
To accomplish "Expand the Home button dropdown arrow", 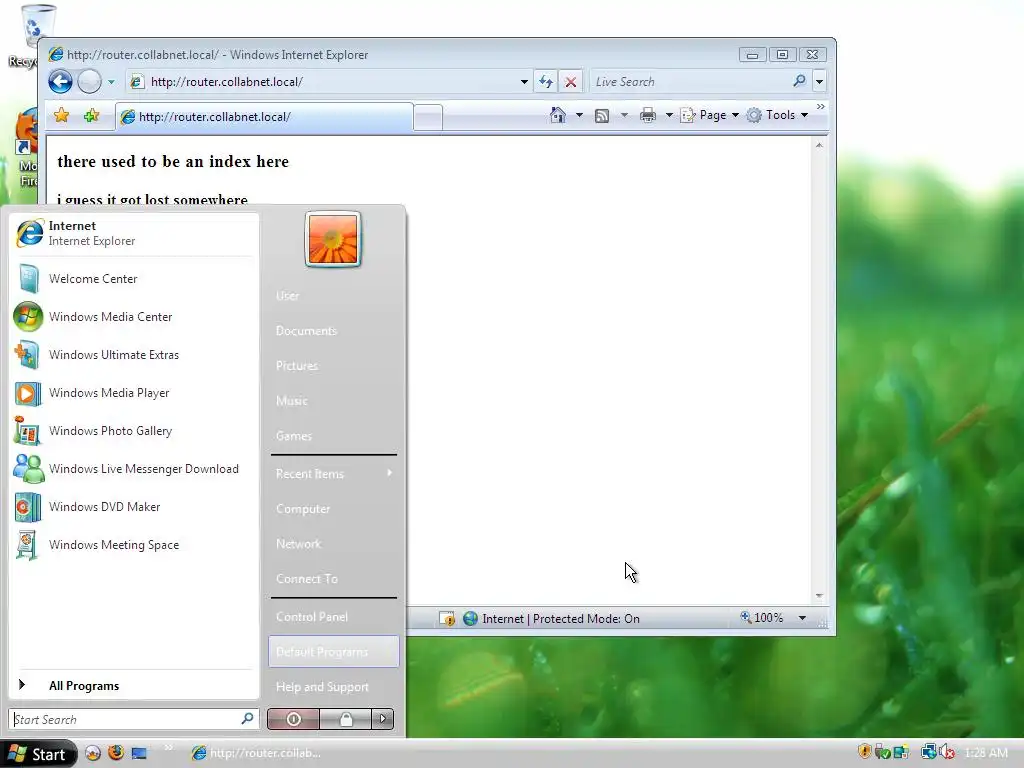I will tap(579, 115).
